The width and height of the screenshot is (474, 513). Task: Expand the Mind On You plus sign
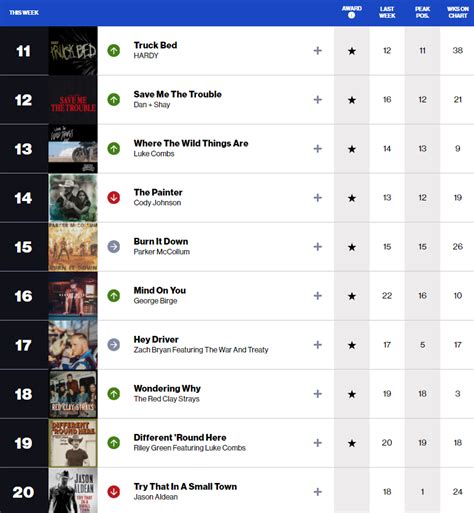click(318, 296)
